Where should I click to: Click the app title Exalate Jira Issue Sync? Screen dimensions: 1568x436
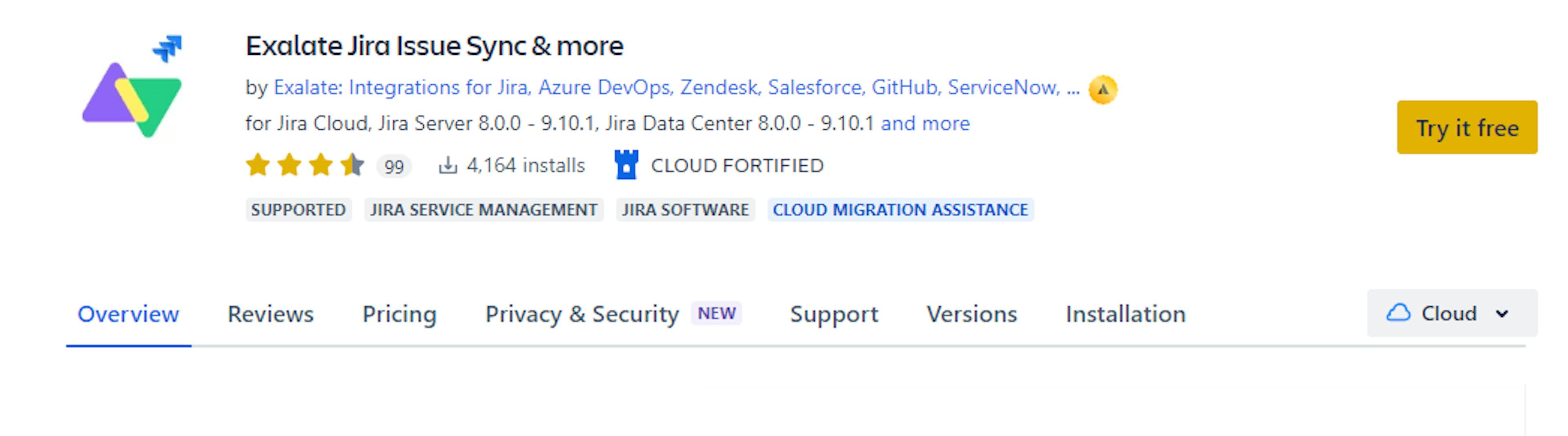point(434,46)
